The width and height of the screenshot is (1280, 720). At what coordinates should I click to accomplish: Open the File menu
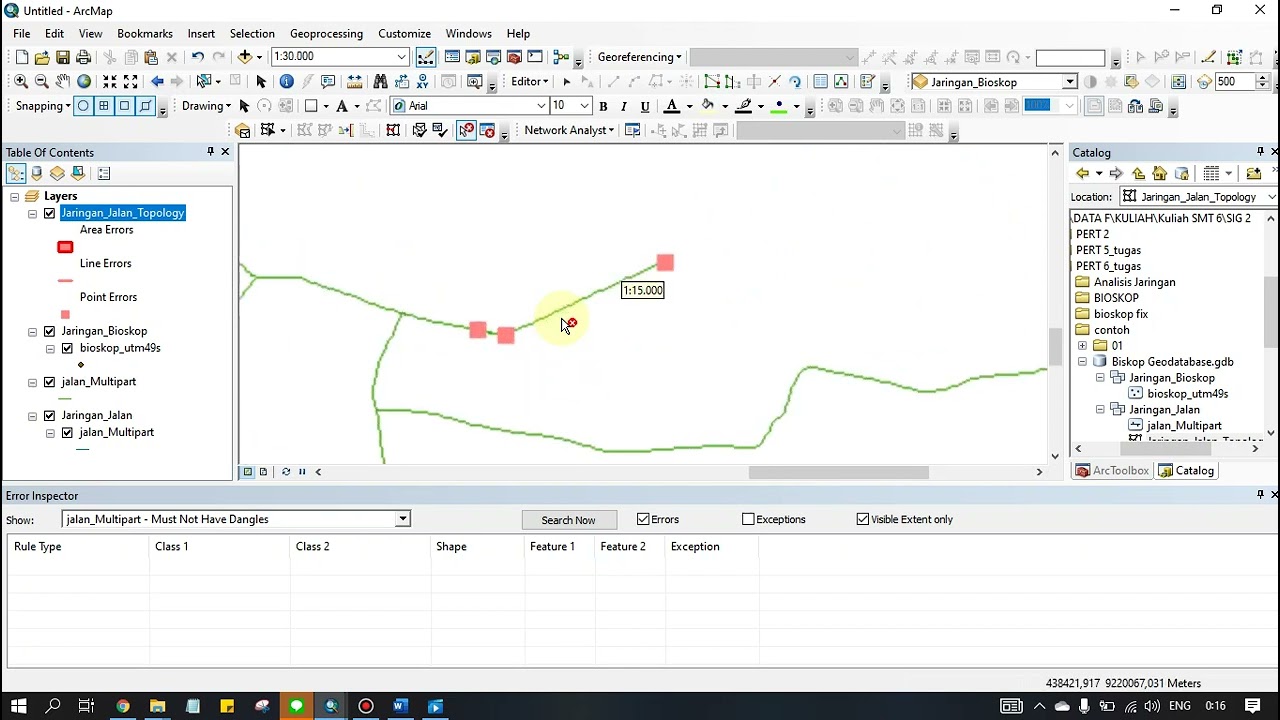point(22,33)
